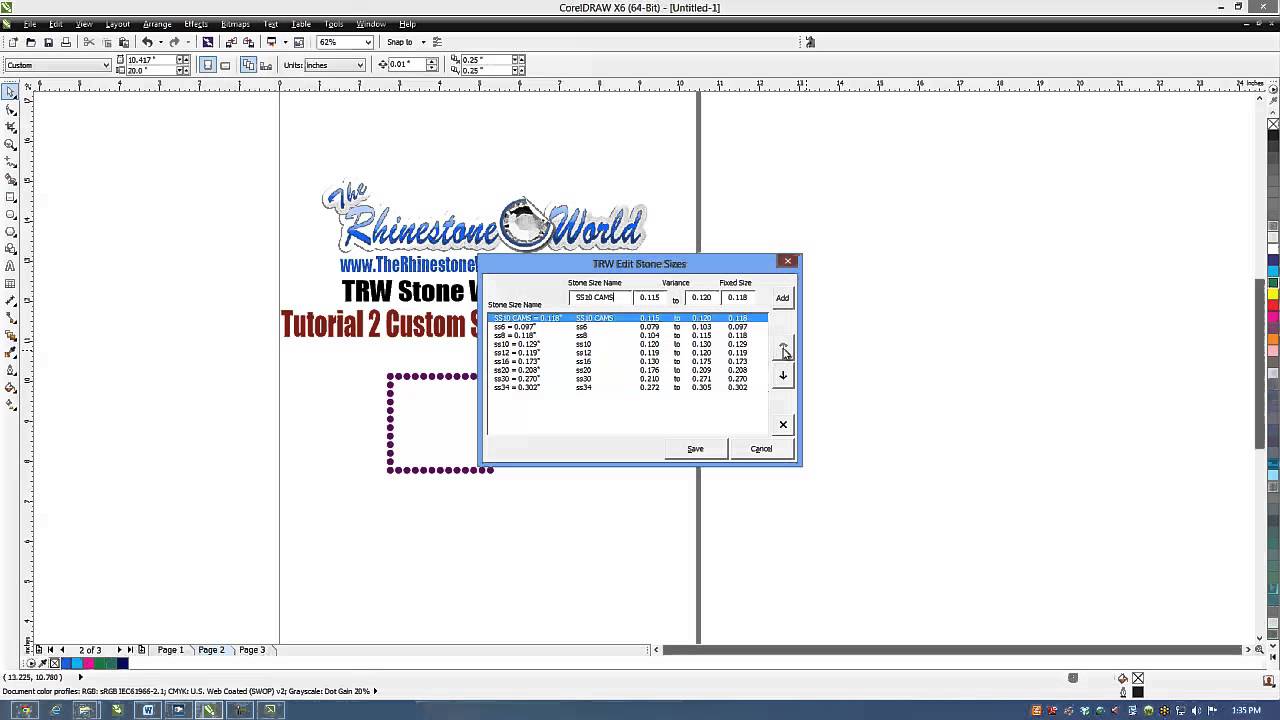The image size is (1280, 720).
Task: Select the Freehand tool in toolbox
Action: pyautogui.click(x=10, y=162)
